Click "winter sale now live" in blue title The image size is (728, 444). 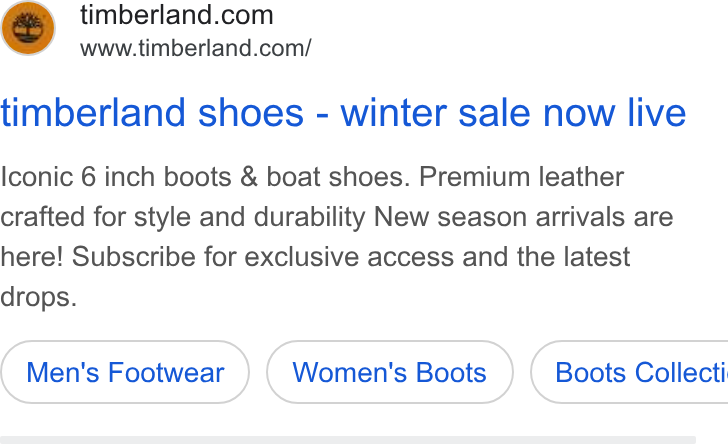tap(513, 113)
